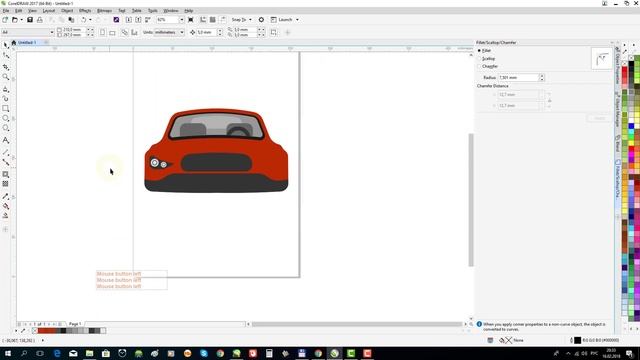The height and width of the screenshot is (360, 640).
Task: Open Options via the gear icon
Action: pyautogui.click(x=261, y=20)
